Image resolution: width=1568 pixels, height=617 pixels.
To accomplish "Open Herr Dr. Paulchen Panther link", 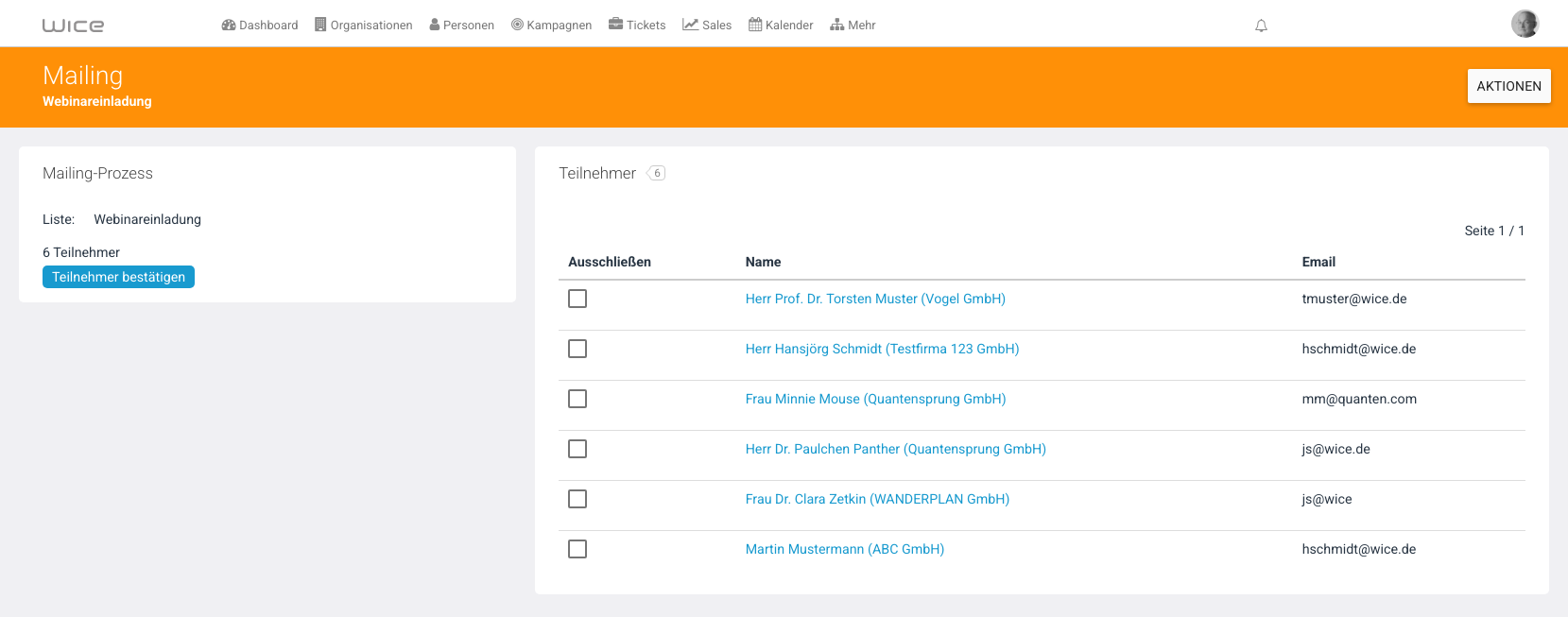I will tap(896, 449).
